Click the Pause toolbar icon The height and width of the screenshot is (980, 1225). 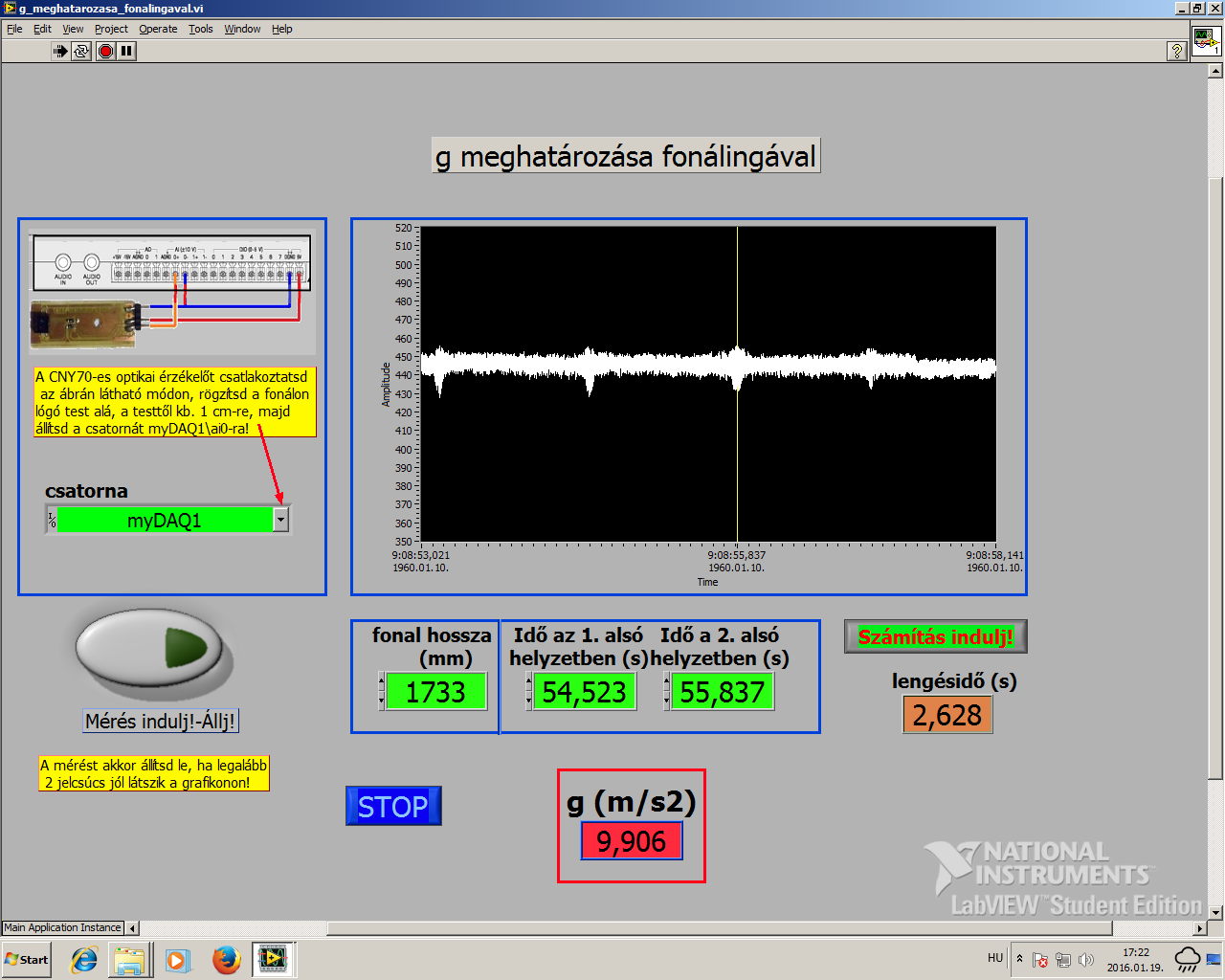coord(126,51)
